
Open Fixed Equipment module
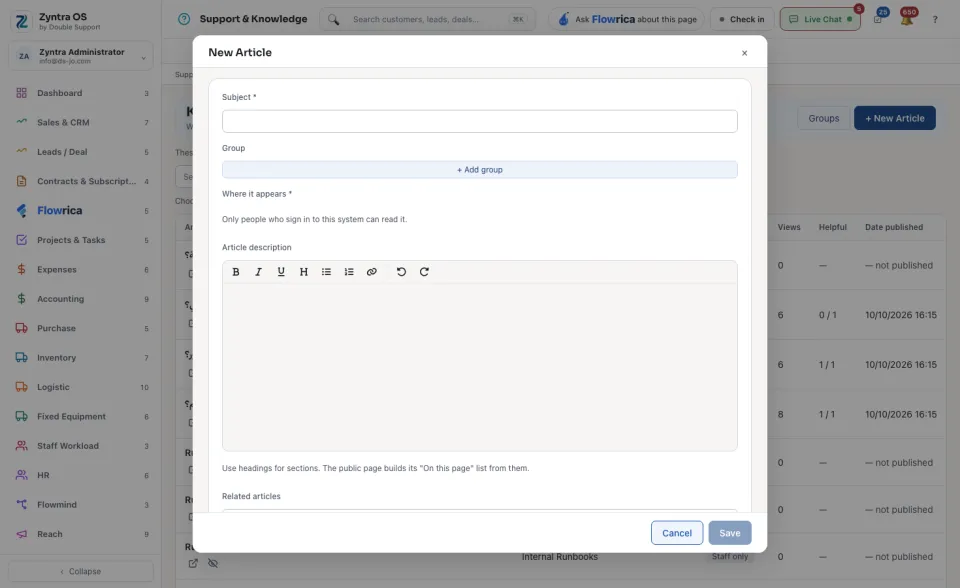click(x=81, y=416)
